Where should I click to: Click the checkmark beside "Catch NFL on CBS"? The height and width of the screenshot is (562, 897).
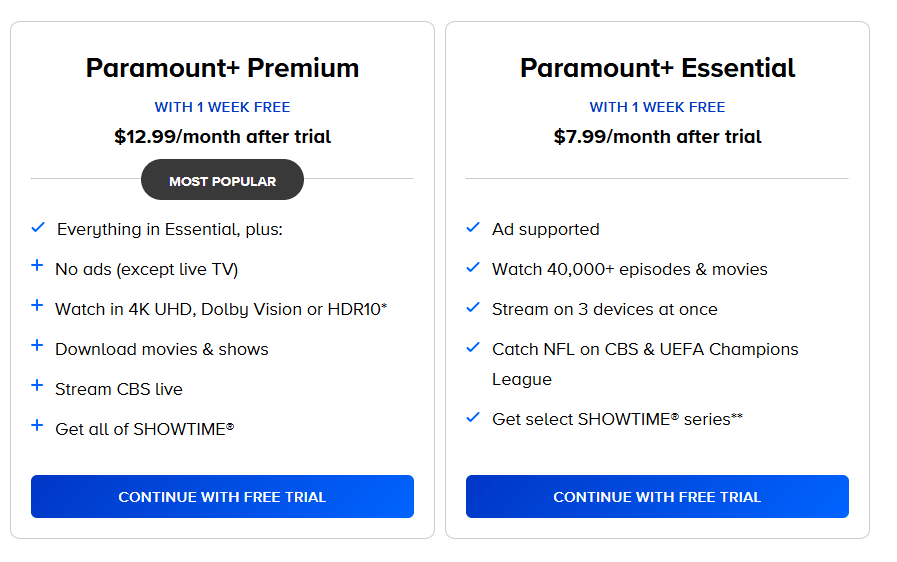click(473, 348)
